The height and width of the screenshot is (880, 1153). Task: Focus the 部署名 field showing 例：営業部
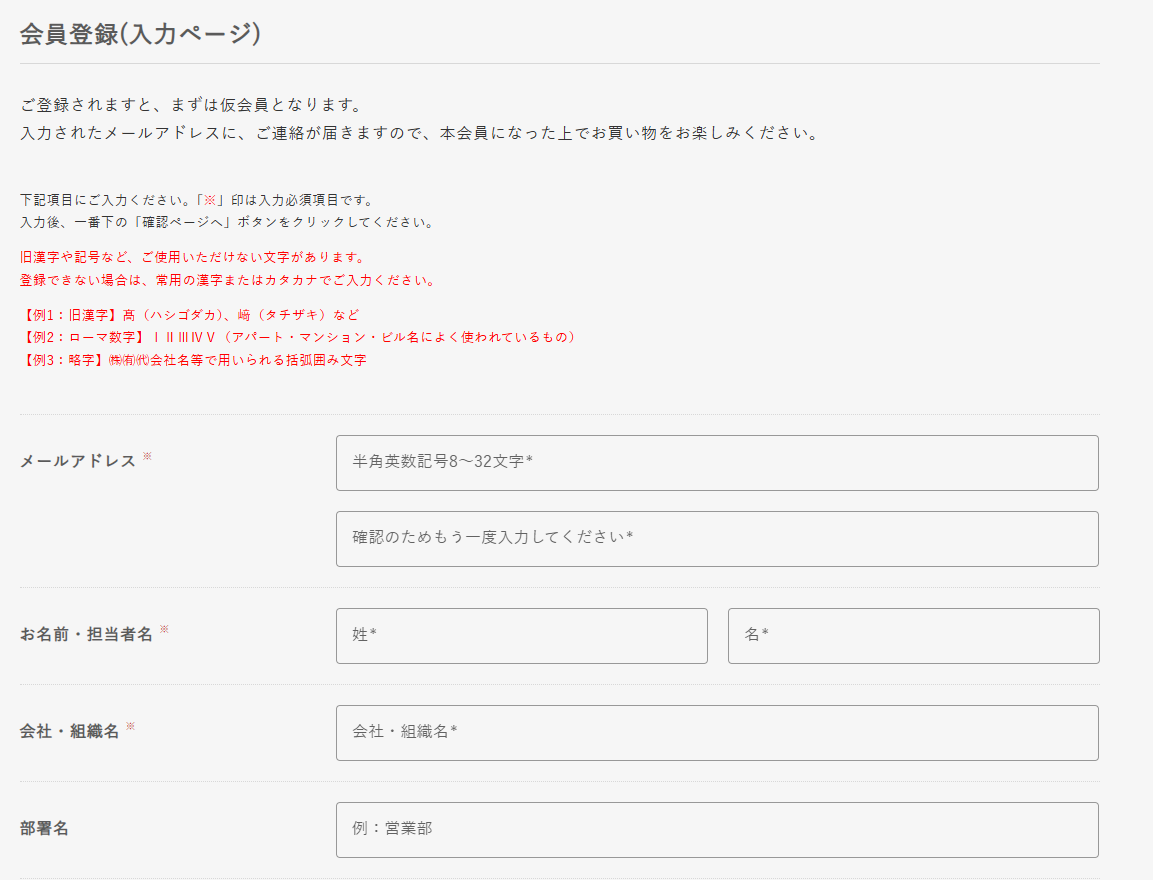point(717,830)
